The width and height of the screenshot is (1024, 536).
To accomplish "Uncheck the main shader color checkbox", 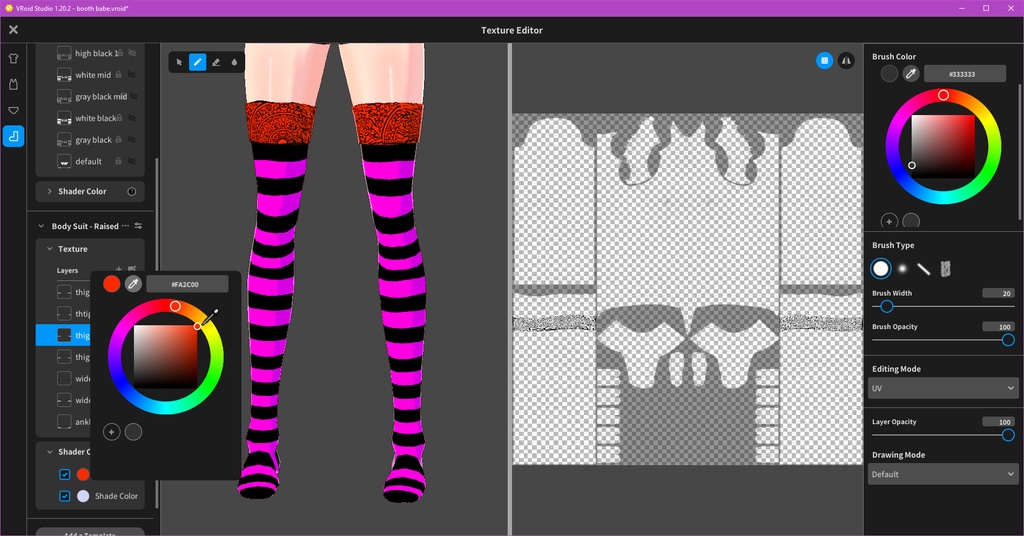I will [x=65, y=474].
